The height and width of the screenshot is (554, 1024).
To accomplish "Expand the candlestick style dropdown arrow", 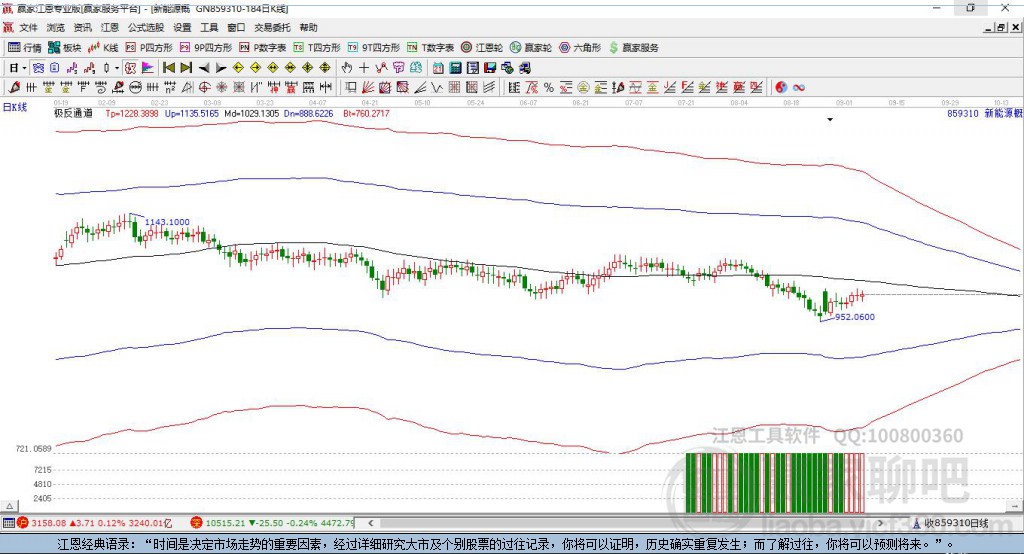I will 117,68.
